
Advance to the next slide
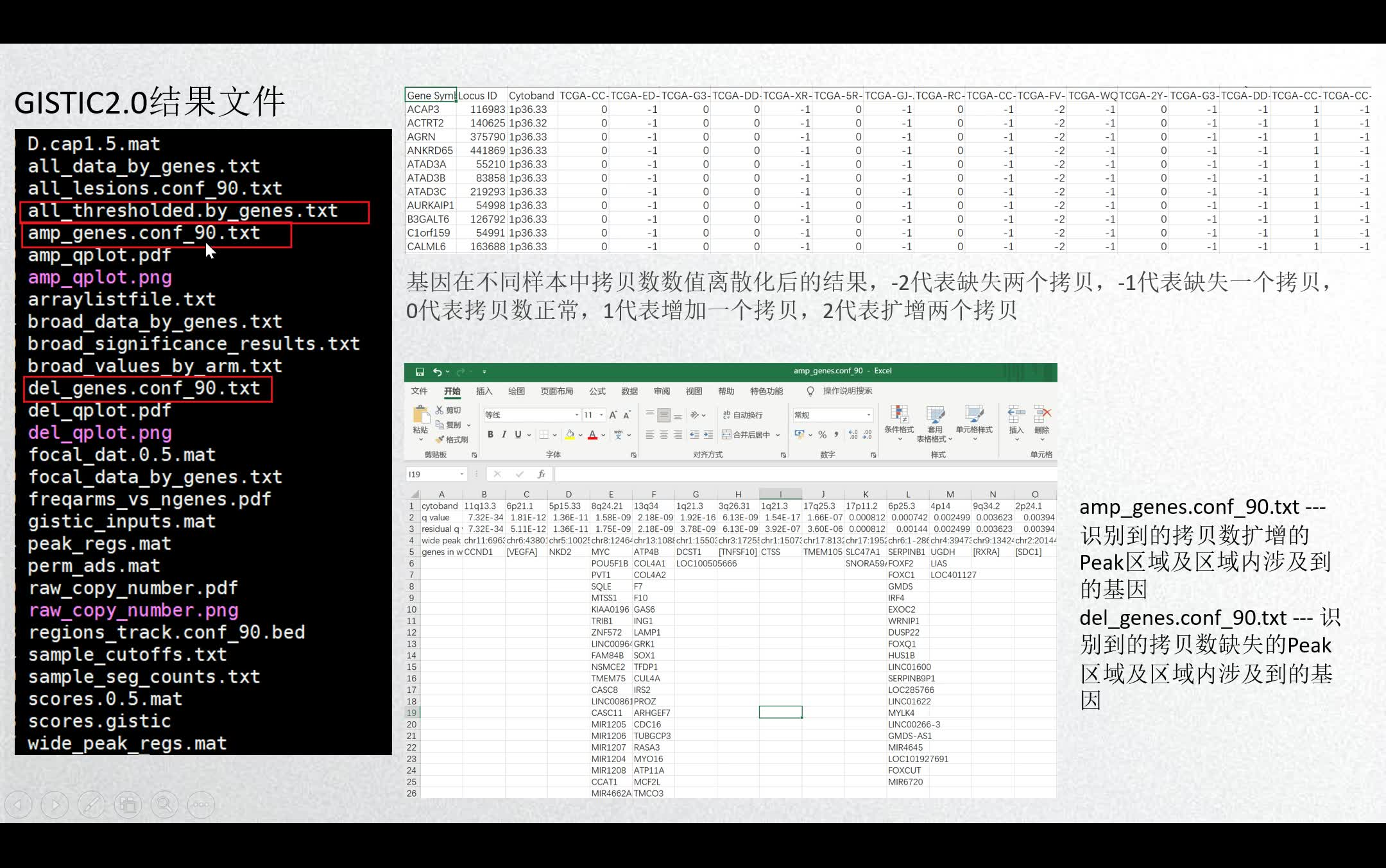pos(55,804)
